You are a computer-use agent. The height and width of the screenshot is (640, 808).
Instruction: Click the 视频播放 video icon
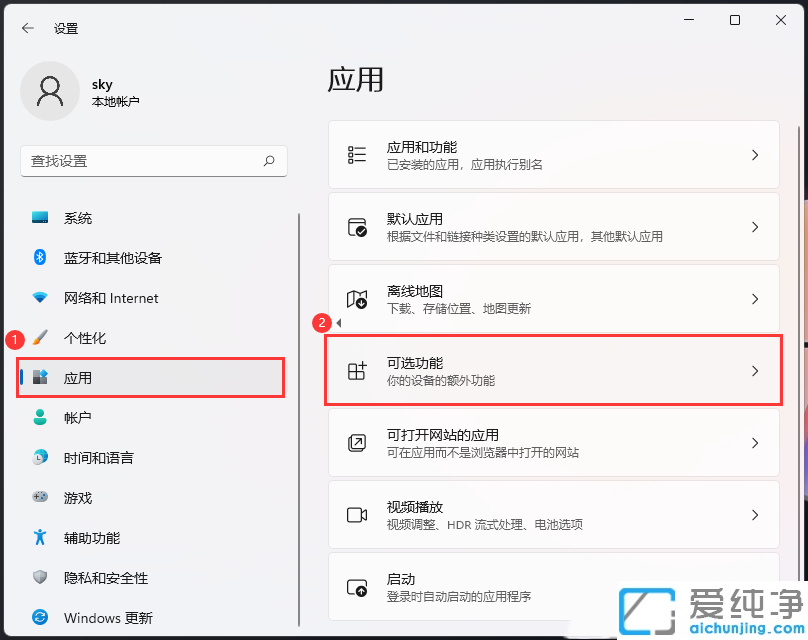click(357, 514)
